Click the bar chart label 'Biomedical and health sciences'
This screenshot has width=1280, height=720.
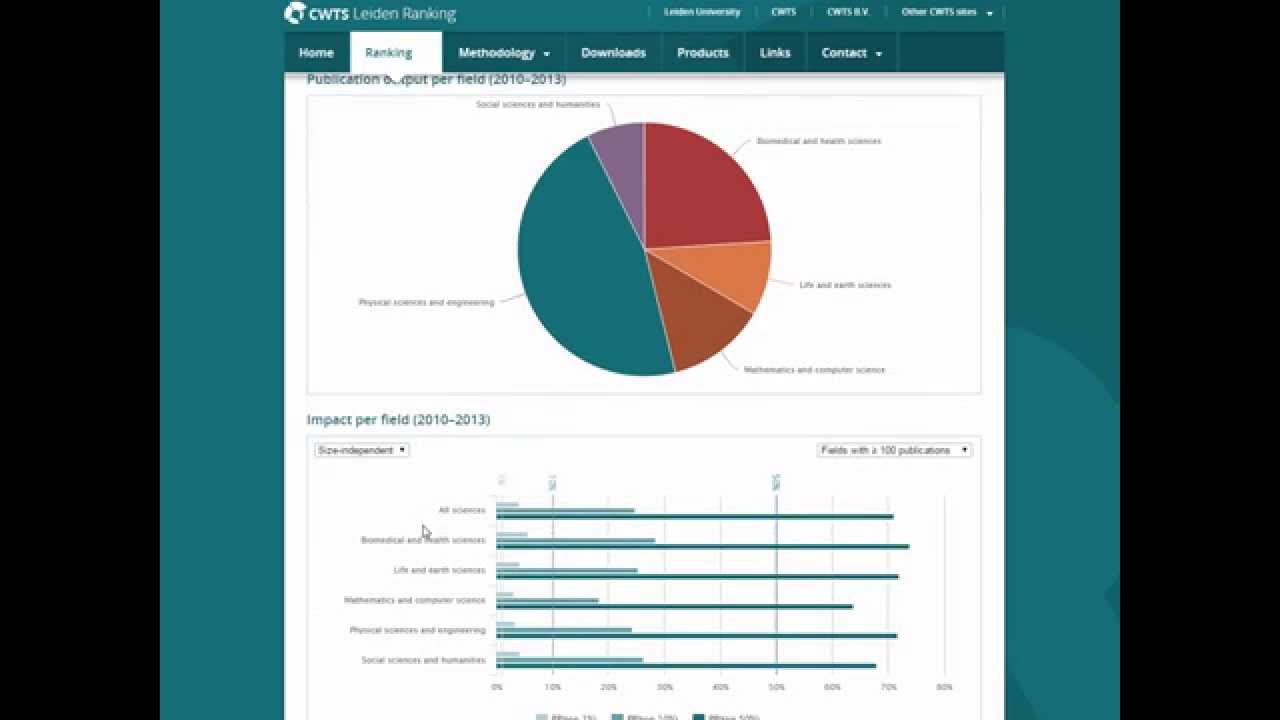pyautogui.click(x=423, y=540)
